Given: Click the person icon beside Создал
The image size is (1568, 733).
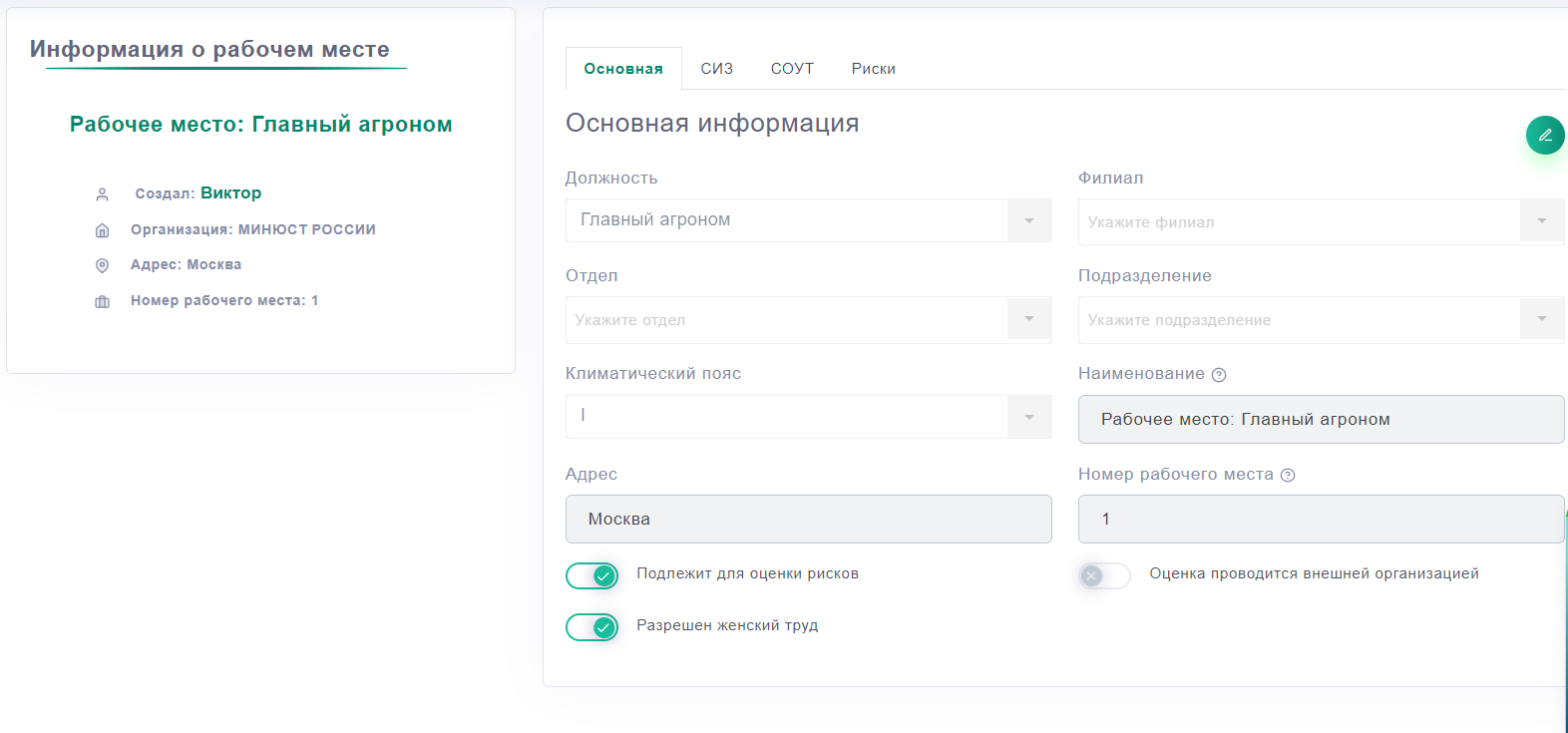Looking at the screenshot, I should (x=102, y=194).
